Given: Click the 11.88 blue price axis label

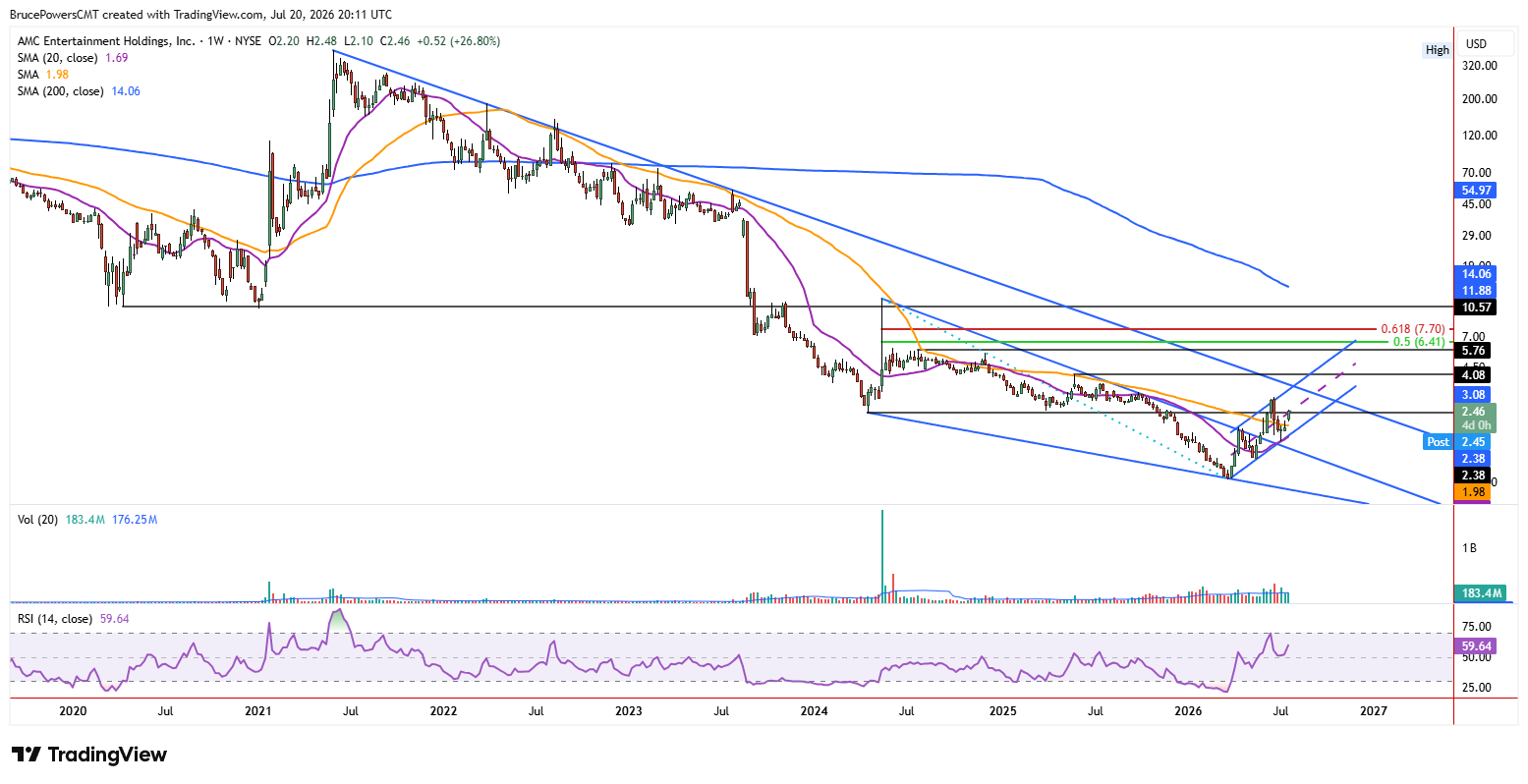Looking at the screenshot, I should coord(1475,291).
